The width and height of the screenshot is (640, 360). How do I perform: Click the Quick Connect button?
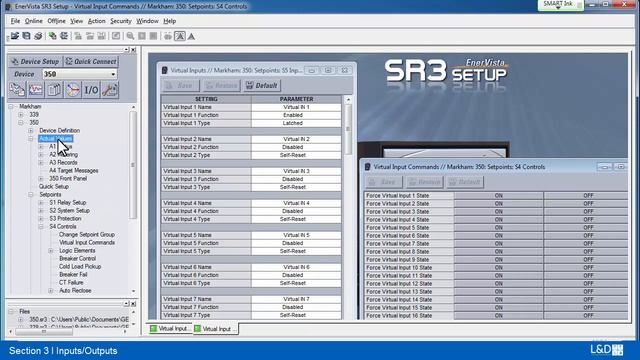91,62
